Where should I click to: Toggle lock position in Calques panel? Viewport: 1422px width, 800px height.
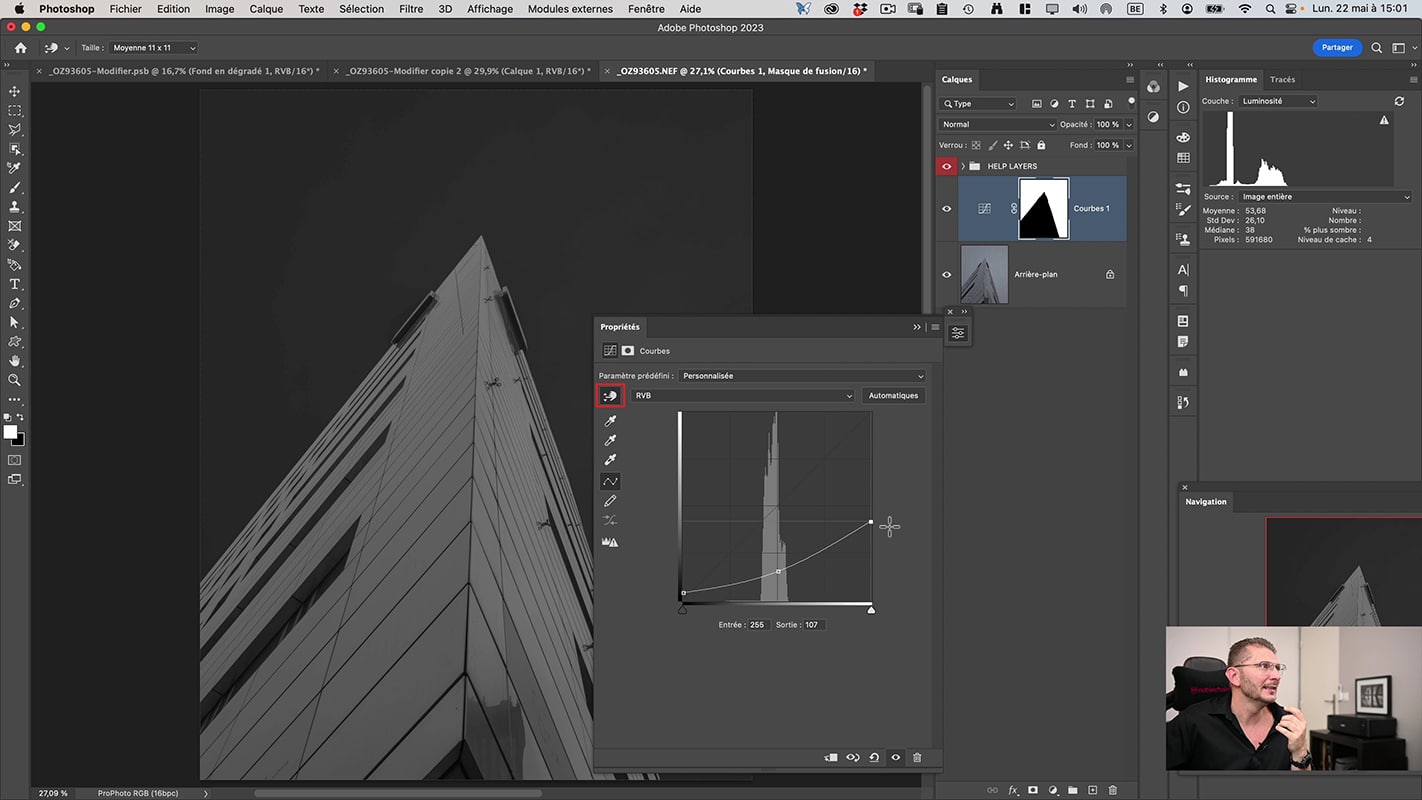(x=1008, y=145)
